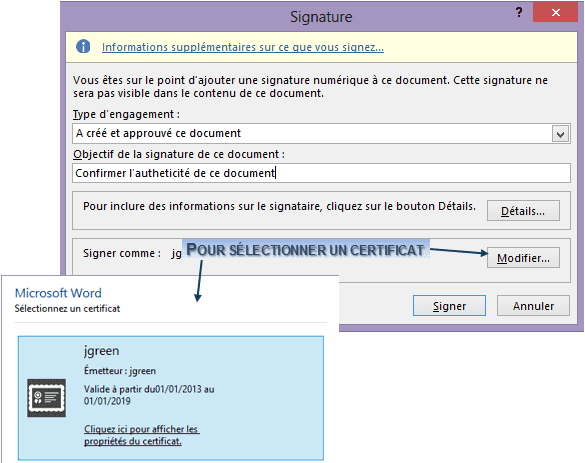
Task: Click the Modifier... button
Action: (523, 258)
